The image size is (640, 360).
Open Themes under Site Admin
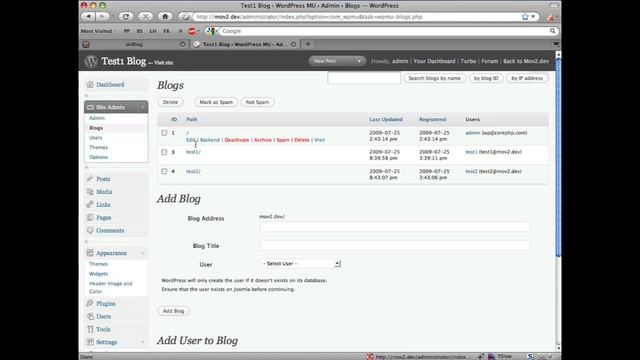[98, 147]
